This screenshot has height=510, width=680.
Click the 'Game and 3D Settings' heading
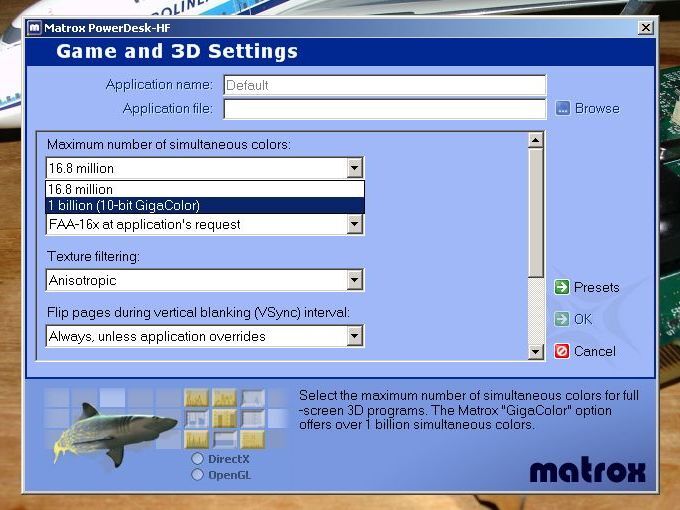pyautogui.click(x=177, y=51)
